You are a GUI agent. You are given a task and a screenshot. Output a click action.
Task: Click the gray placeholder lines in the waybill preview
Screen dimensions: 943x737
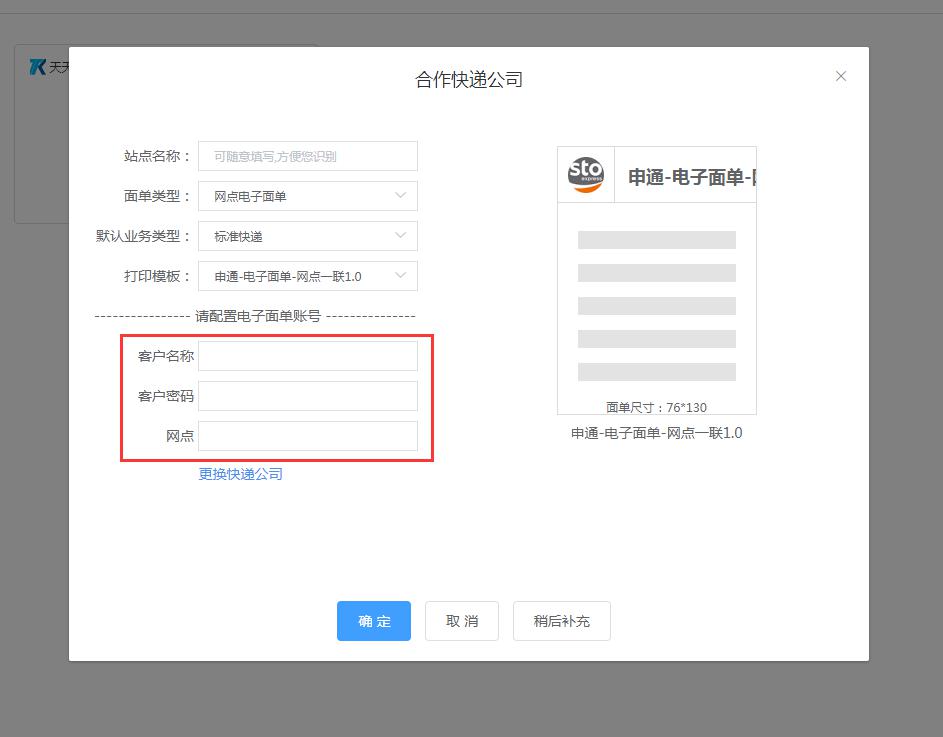656,305
